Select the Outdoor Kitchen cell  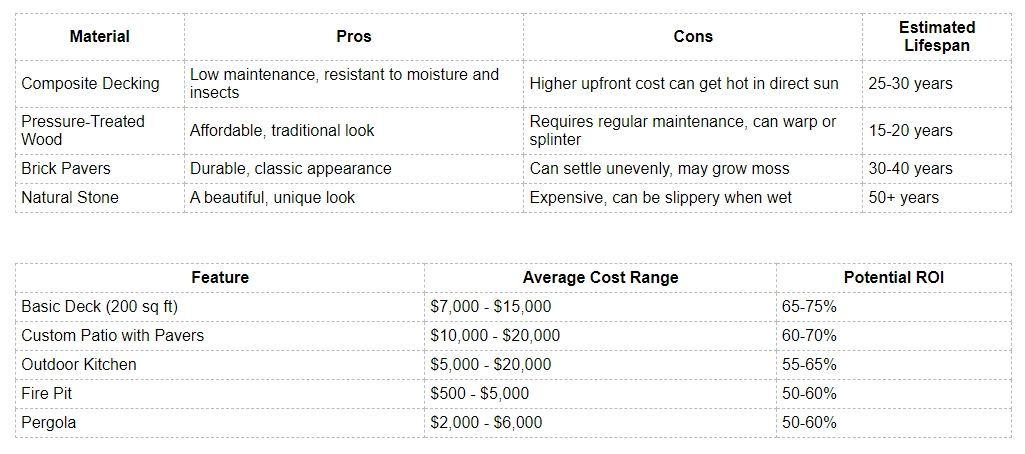[220, 365]
